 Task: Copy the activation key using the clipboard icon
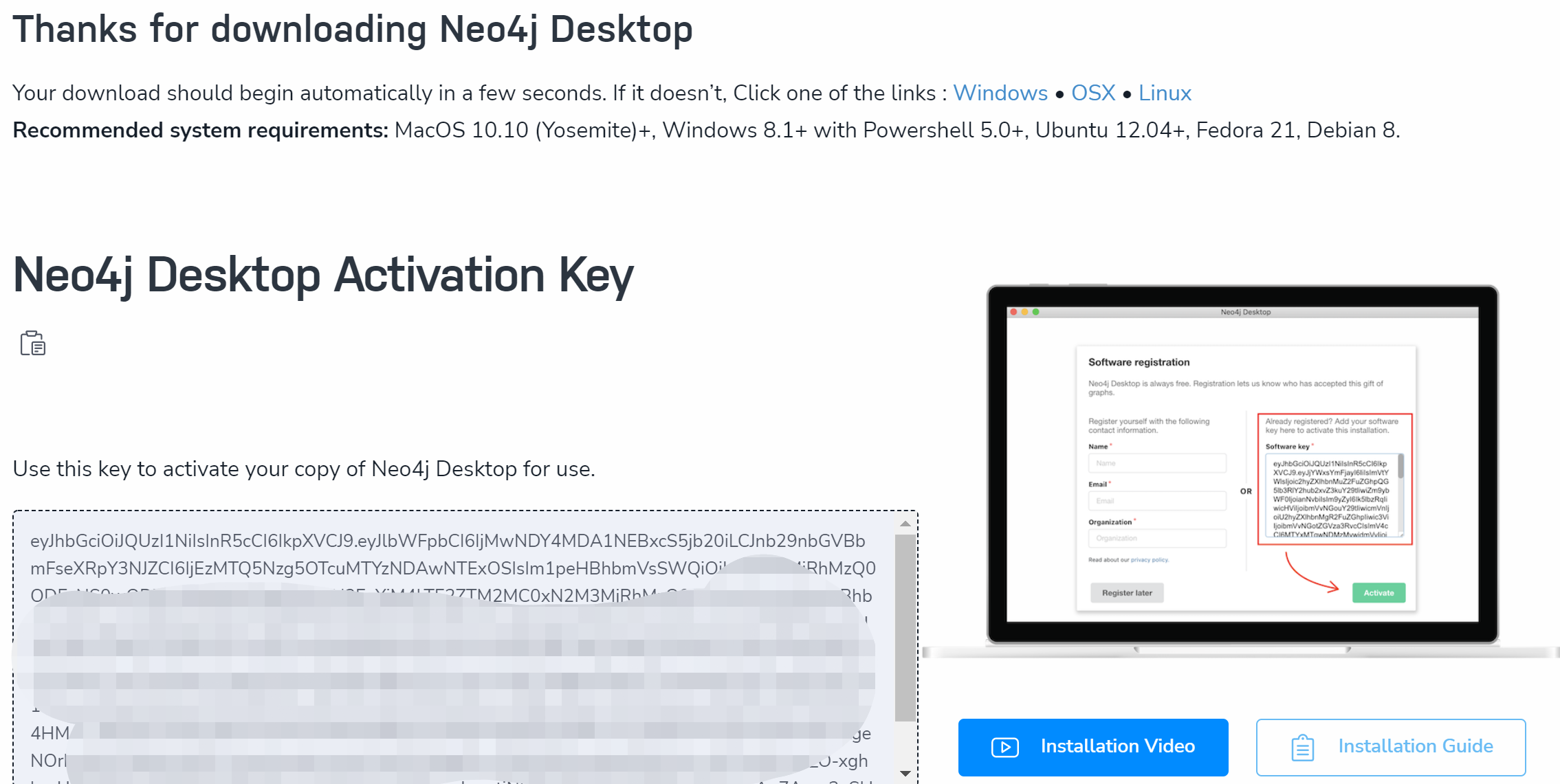pyautogui.click(x=32, y=343)
